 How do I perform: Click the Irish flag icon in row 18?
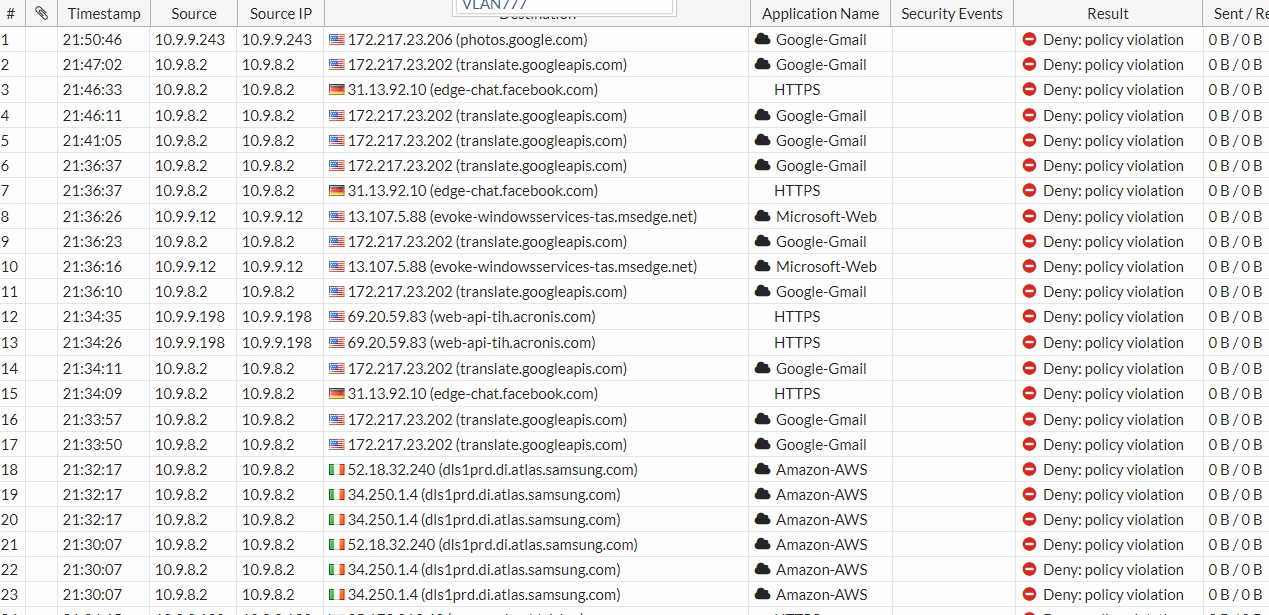point(336,470)
